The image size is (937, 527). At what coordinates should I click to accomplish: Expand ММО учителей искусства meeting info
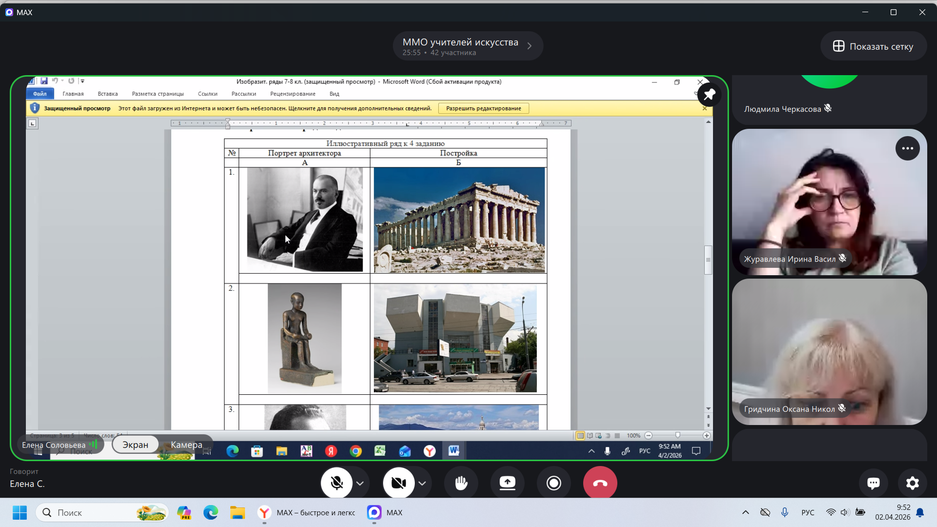467,46
